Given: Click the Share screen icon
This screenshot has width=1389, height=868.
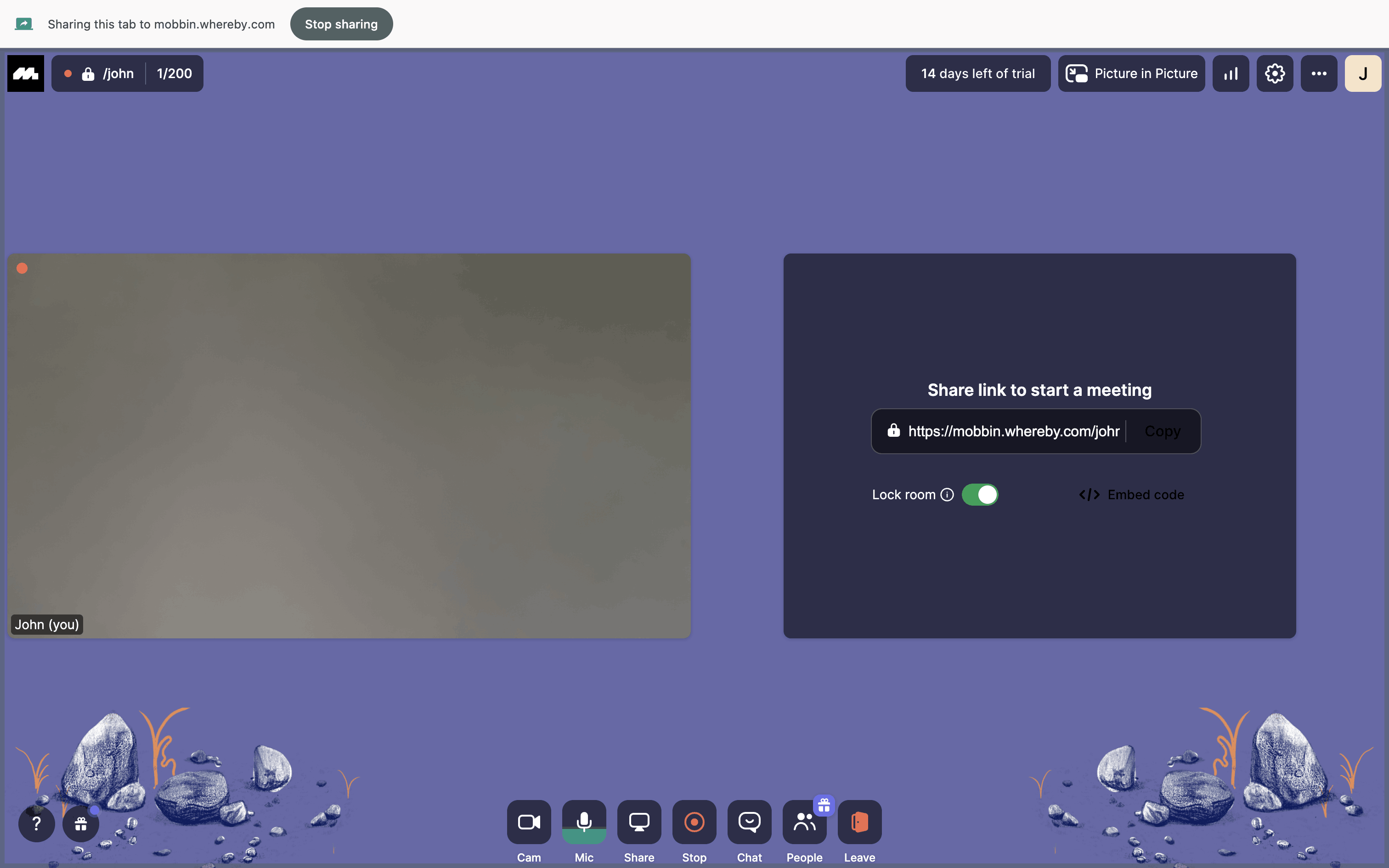Looking at the screenshot, I should point(639,822).
